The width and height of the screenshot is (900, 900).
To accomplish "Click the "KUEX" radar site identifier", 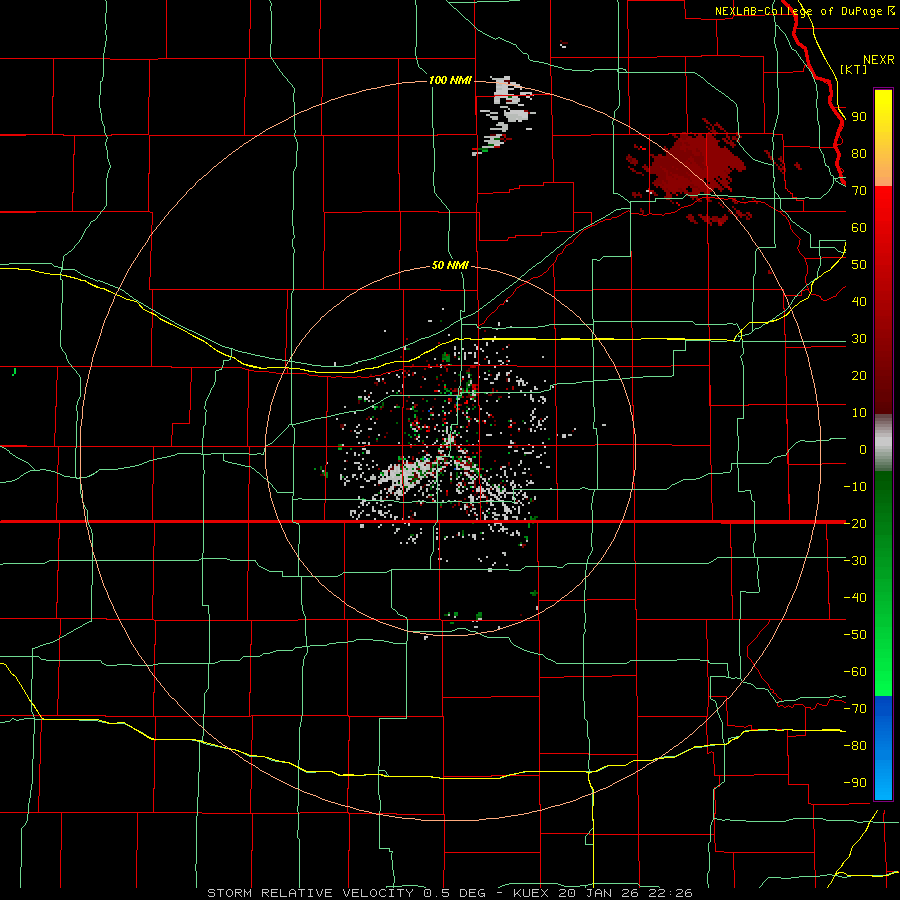I will tap(531, 893).
